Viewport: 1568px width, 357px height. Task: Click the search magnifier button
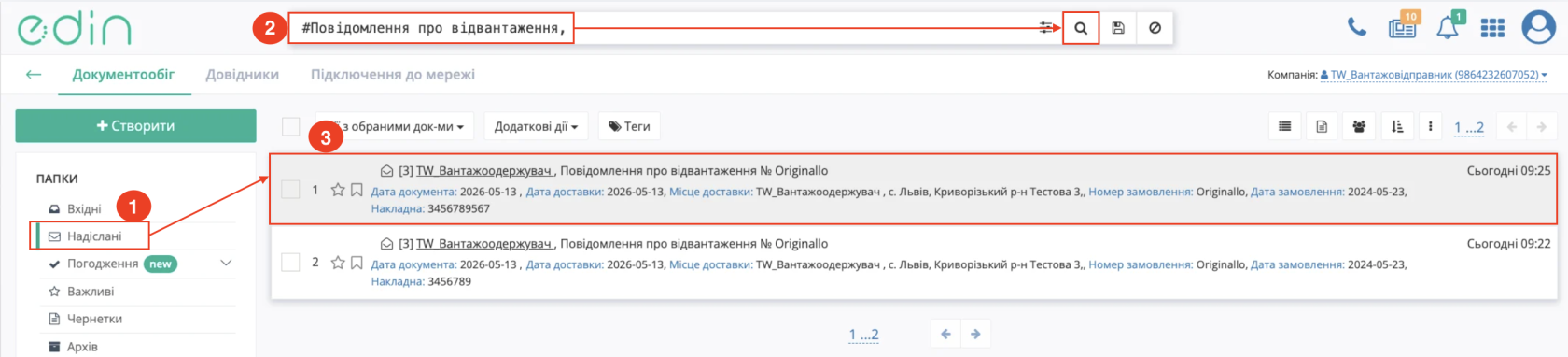pyautogui.click(x=1081, y=28)
